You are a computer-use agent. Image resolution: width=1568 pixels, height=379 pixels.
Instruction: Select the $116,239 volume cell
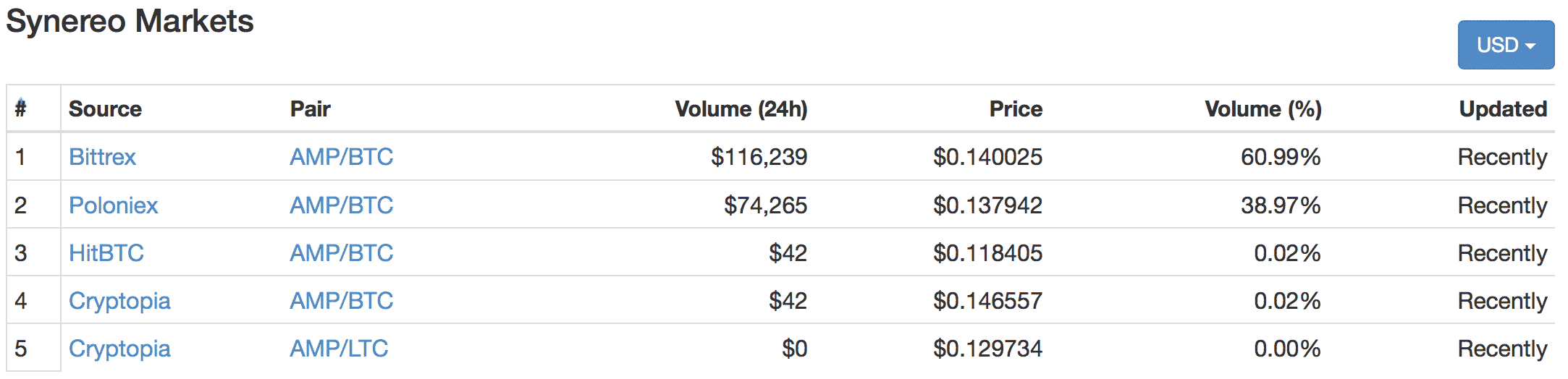click(x=759, y=157)
